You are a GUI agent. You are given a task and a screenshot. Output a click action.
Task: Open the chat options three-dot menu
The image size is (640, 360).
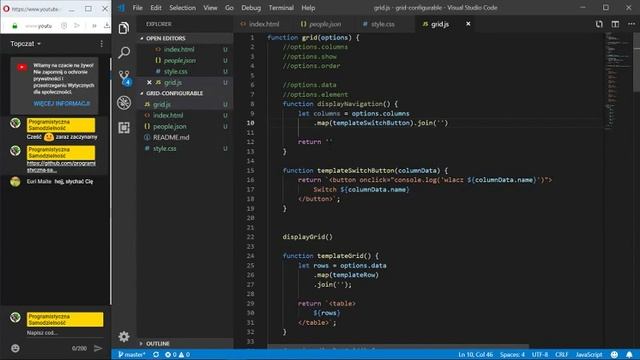[x=101, y=44]
